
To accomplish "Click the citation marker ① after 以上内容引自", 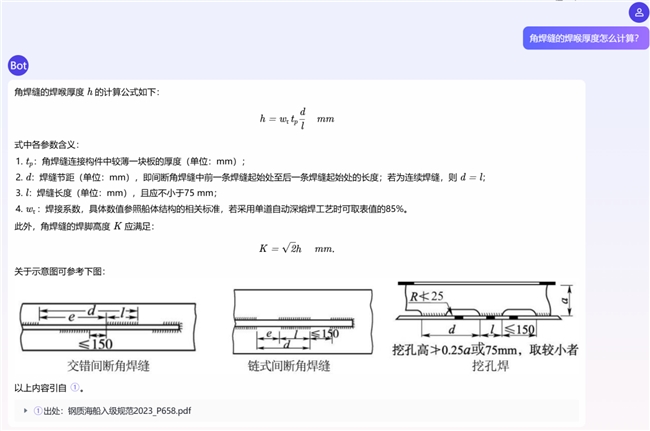I will pos(74,388).
